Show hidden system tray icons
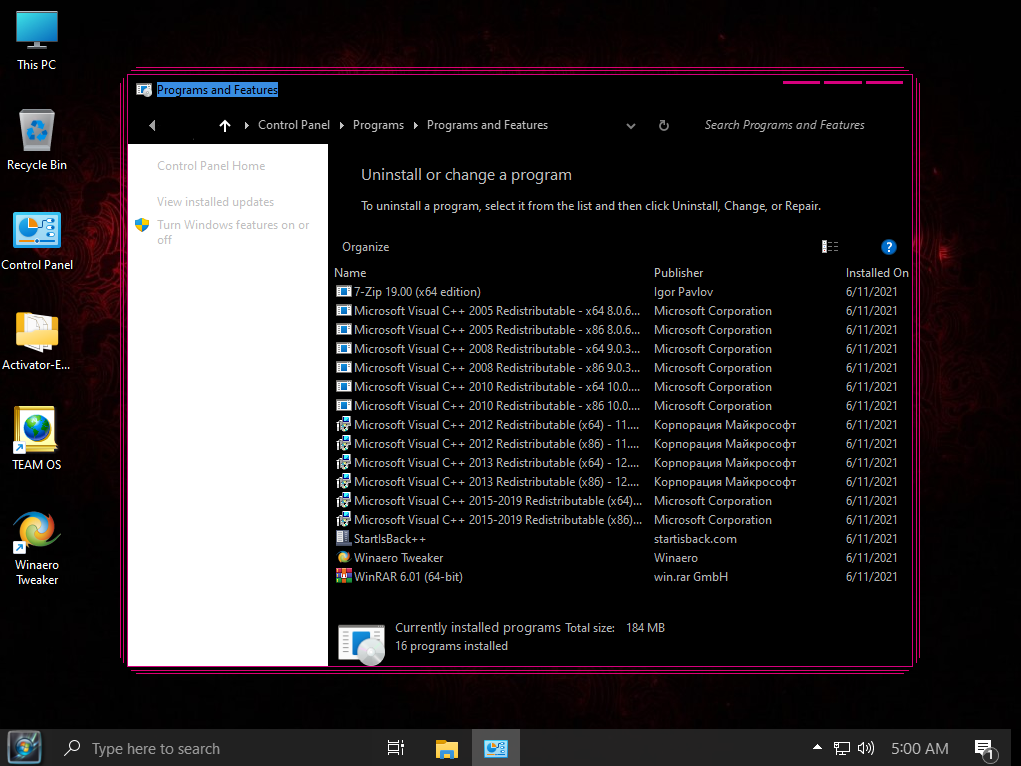The height and width of the screenshot is (766, 1021). coord(817,747)
